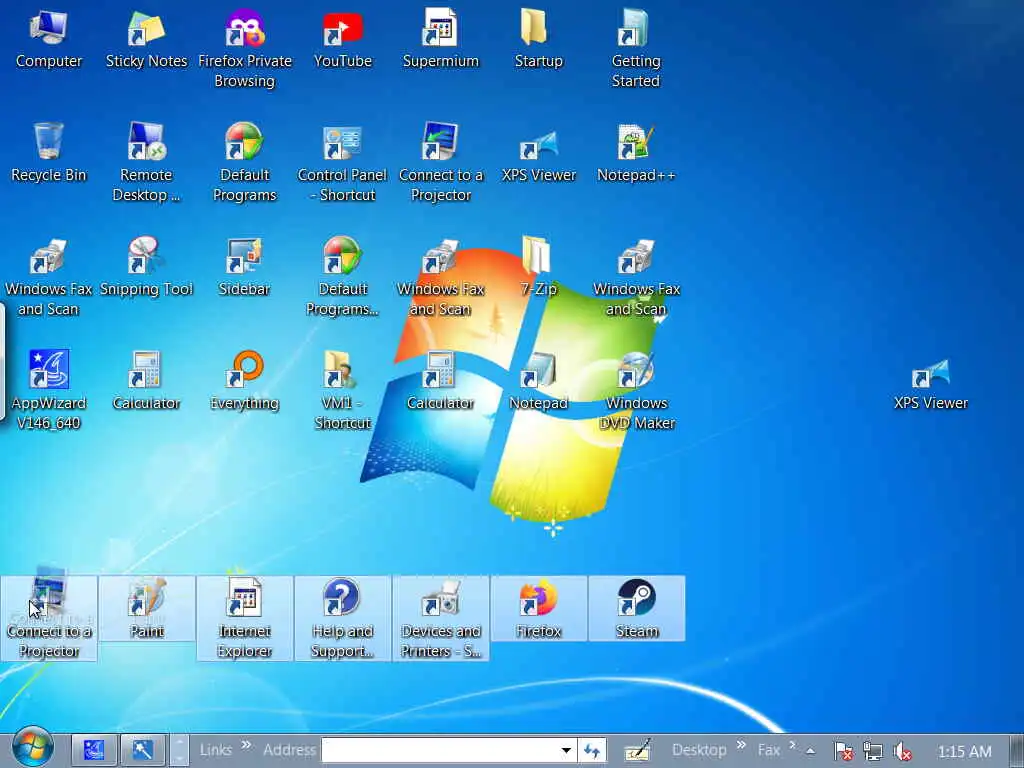Click the Address bar Go/refresh button
Viewport: 1024px width, 768px height.
(592, 750)
